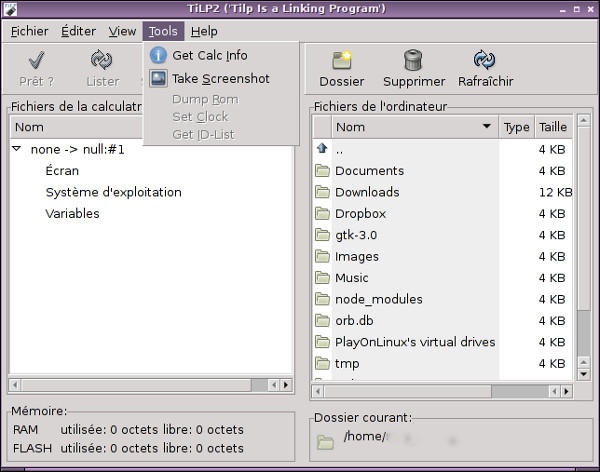Minimize the TiLP2 window
Viewport: 600px width, 472px height.
pos(562,10)
